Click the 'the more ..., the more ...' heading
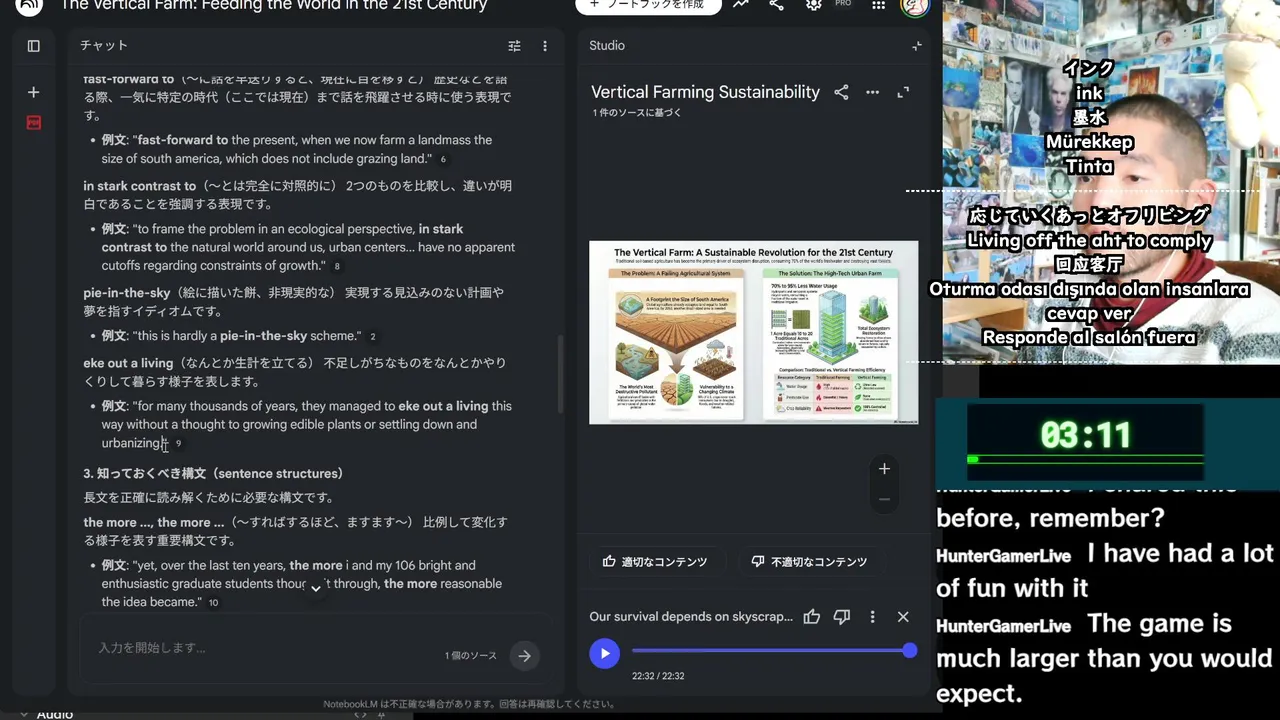 154,522
